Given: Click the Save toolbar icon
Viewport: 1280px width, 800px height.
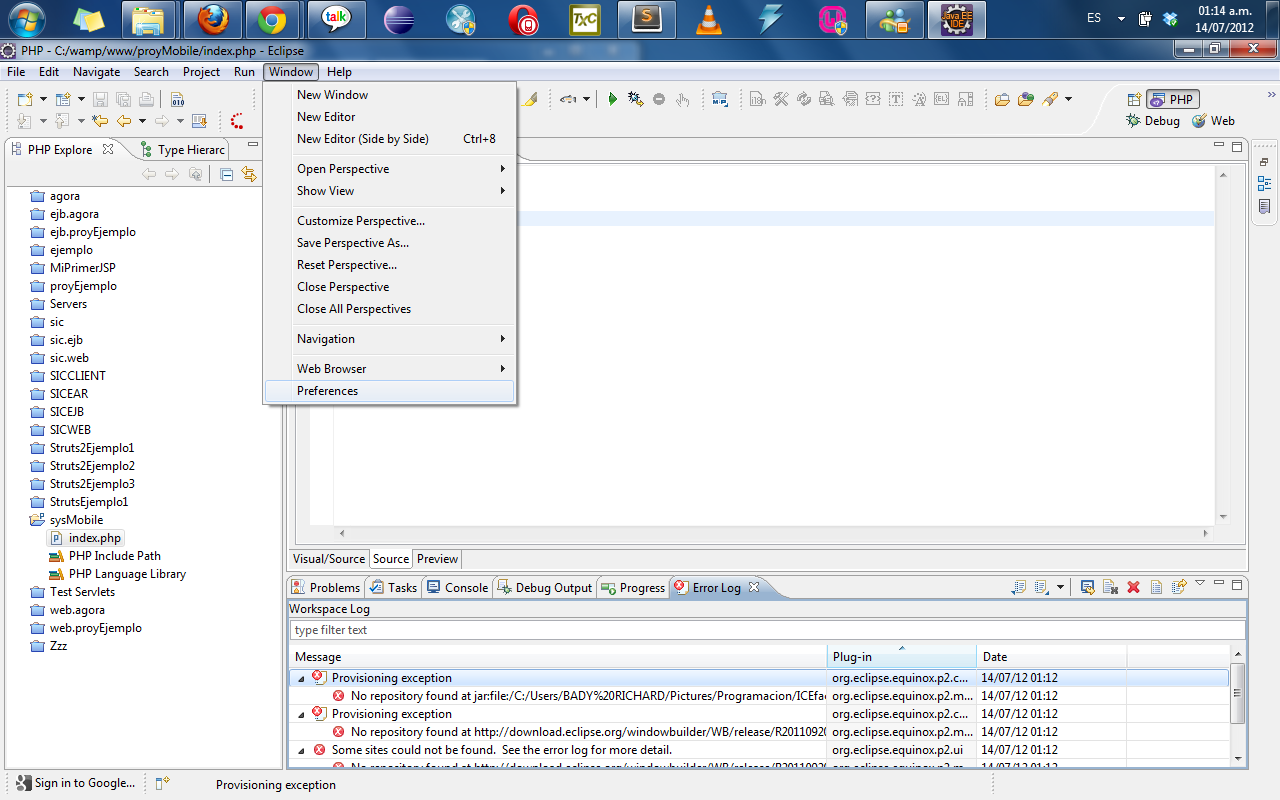Looking at the screenshot, I should (100, 99).
